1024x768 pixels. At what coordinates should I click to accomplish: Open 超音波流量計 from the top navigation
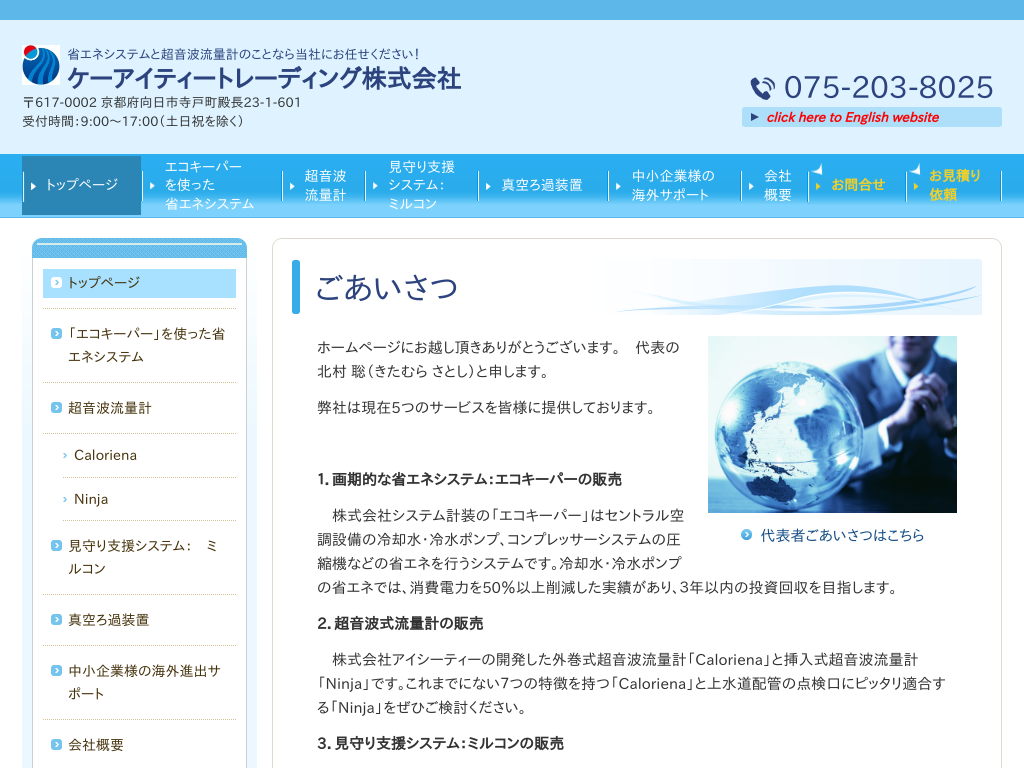325,184
